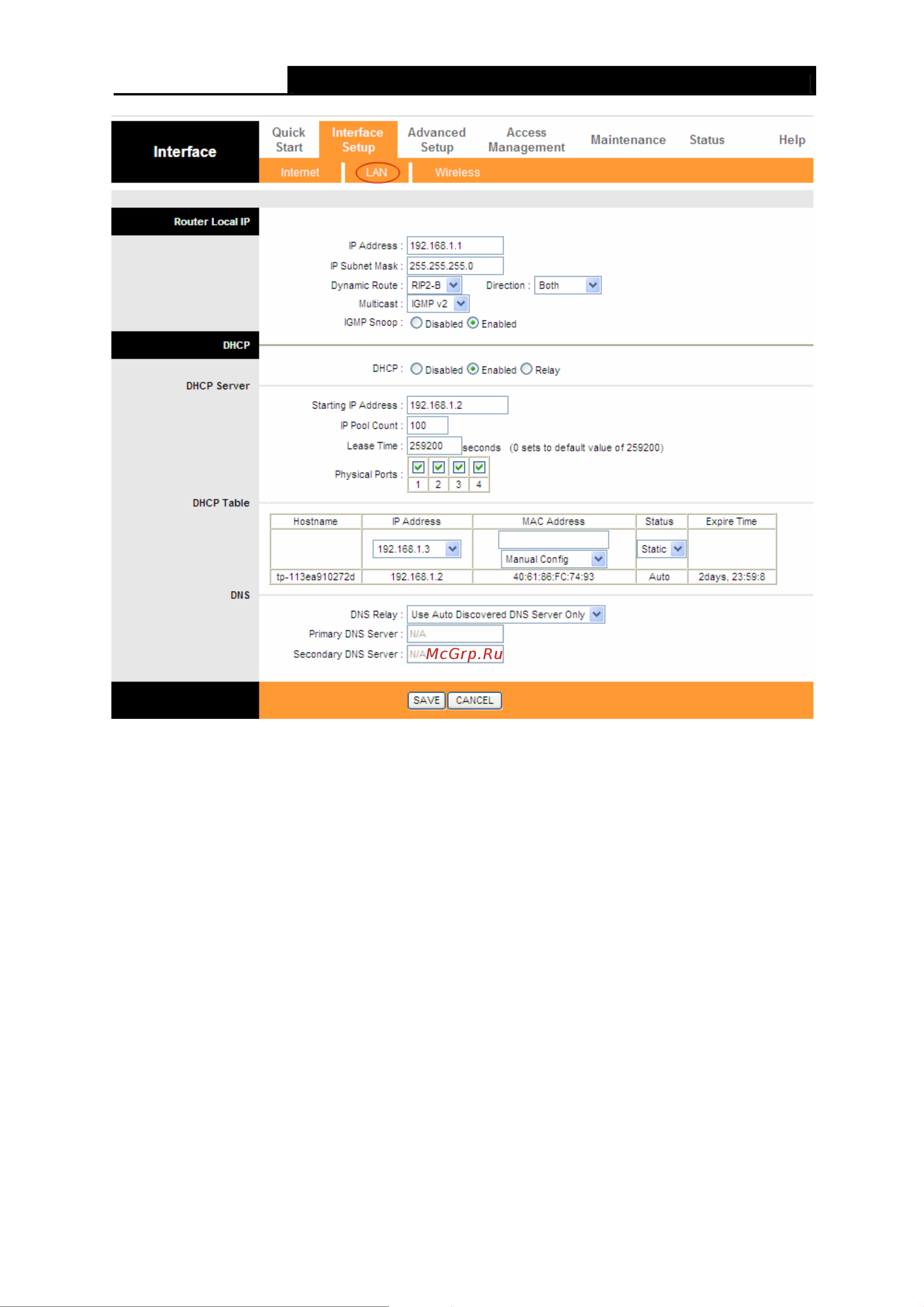
Task: Open the Help tab
Action: click(x=792, y=139)
